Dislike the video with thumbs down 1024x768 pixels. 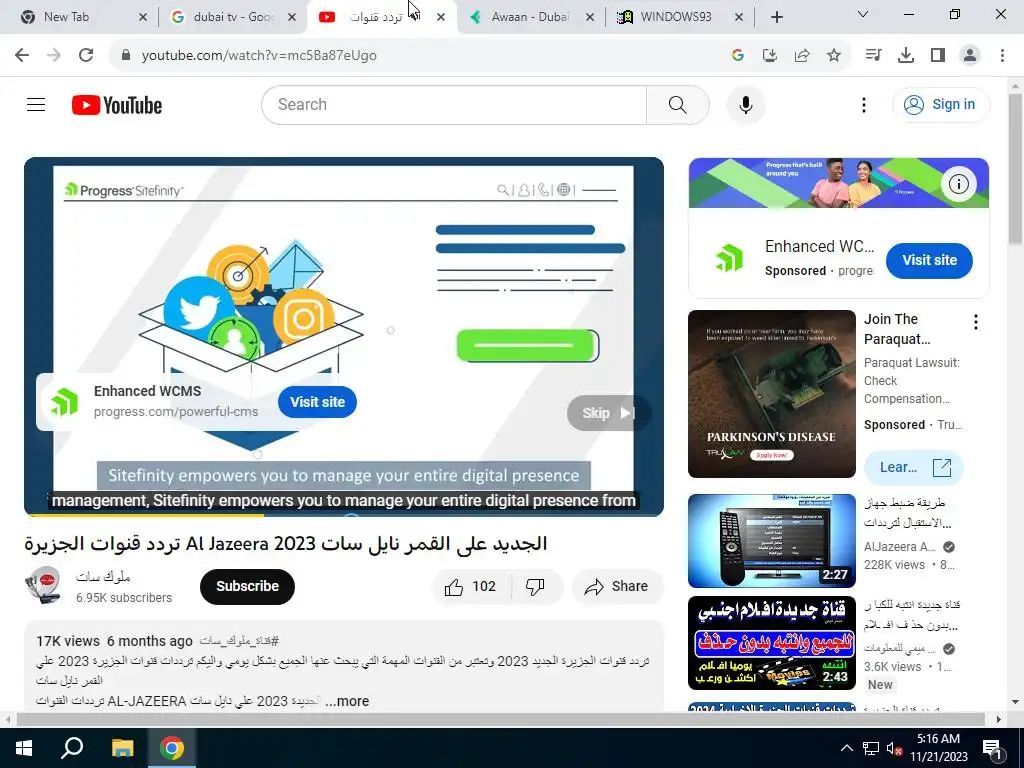(536, 586)
